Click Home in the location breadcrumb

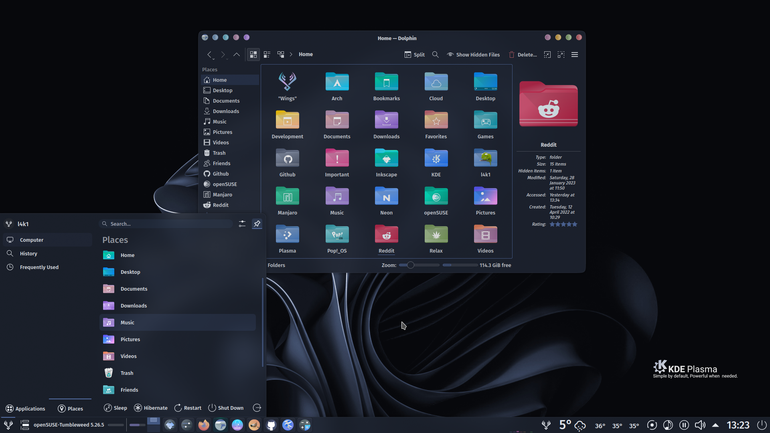point(305,54)
